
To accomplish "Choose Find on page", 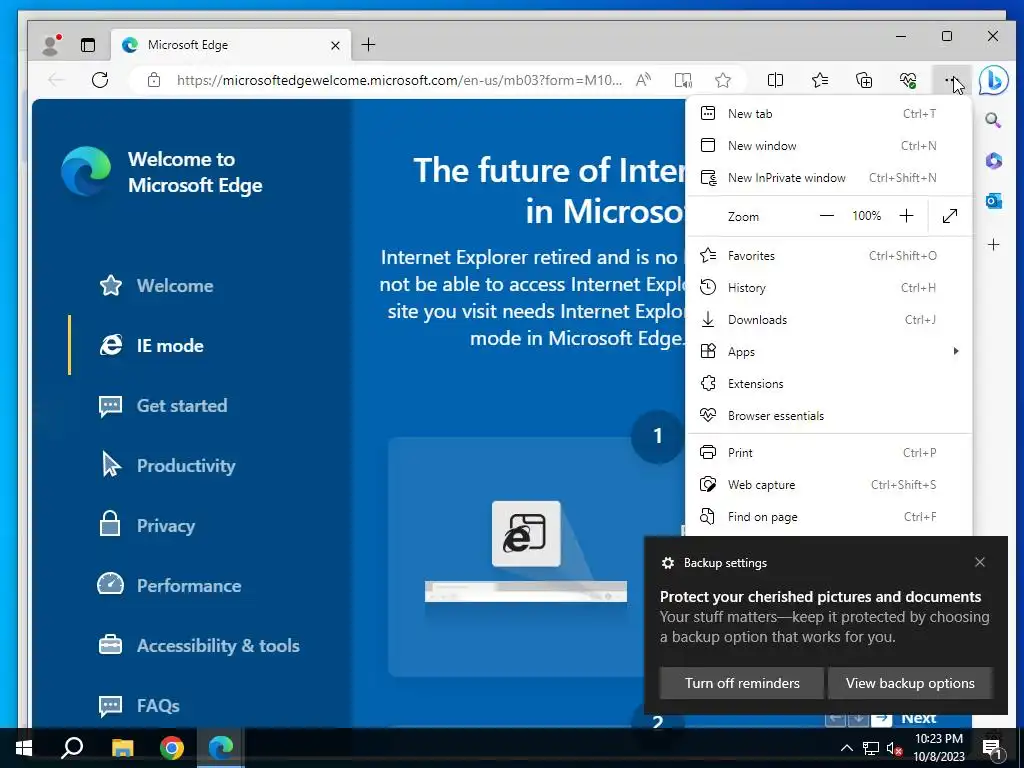I will click(829, 517).
